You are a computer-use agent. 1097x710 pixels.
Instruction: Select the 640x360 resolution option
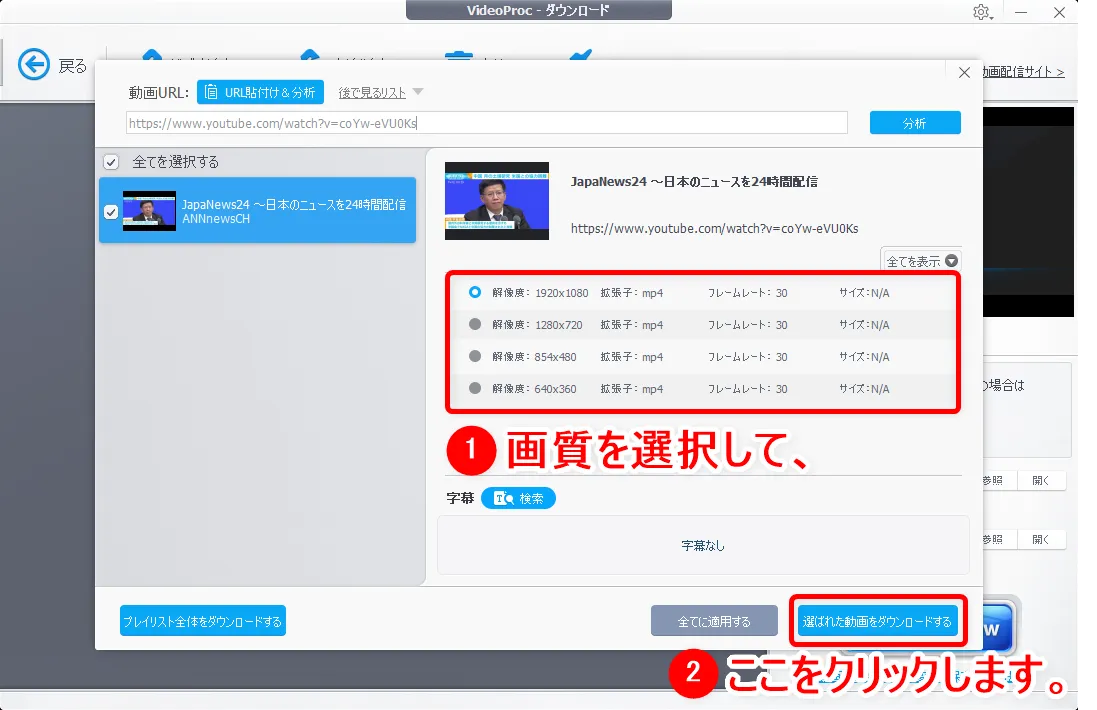[475, 388]
